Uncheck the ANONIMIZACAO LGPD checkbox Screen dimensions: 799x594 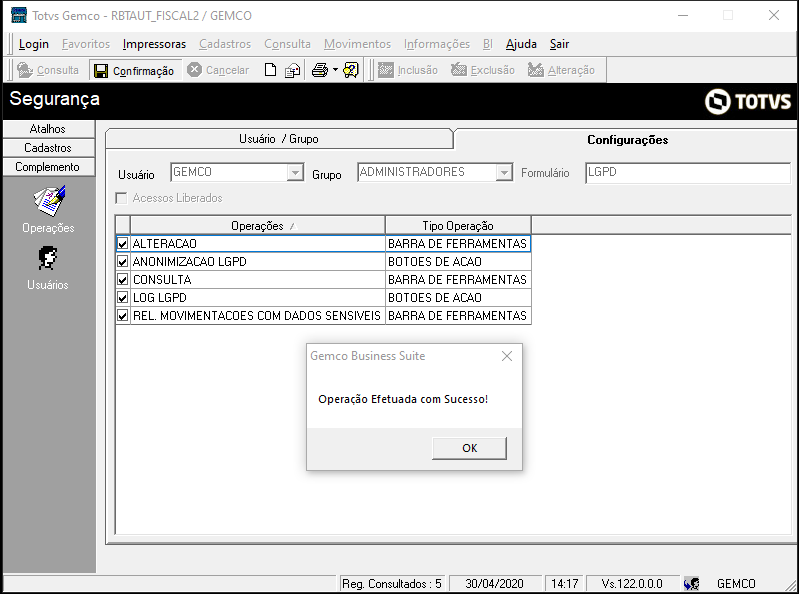[x=122, y=262]
